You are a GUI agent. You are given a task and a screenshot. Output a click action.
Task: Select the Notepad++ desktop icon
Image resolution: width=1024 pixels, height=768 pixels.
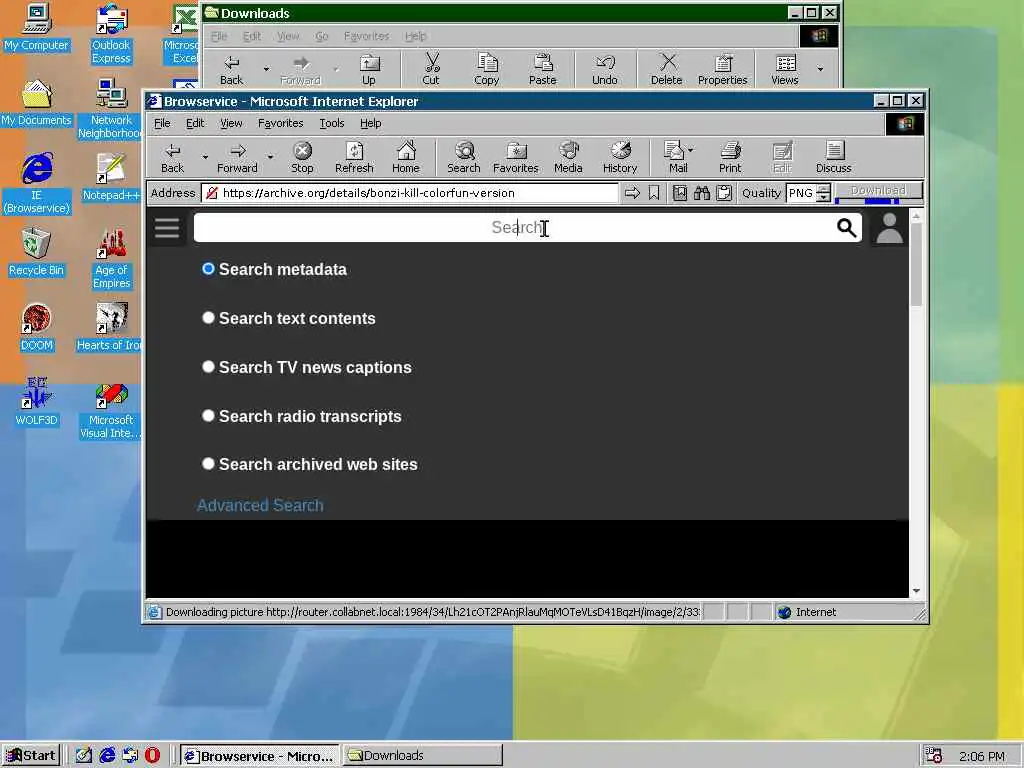[x=111, y=177]
